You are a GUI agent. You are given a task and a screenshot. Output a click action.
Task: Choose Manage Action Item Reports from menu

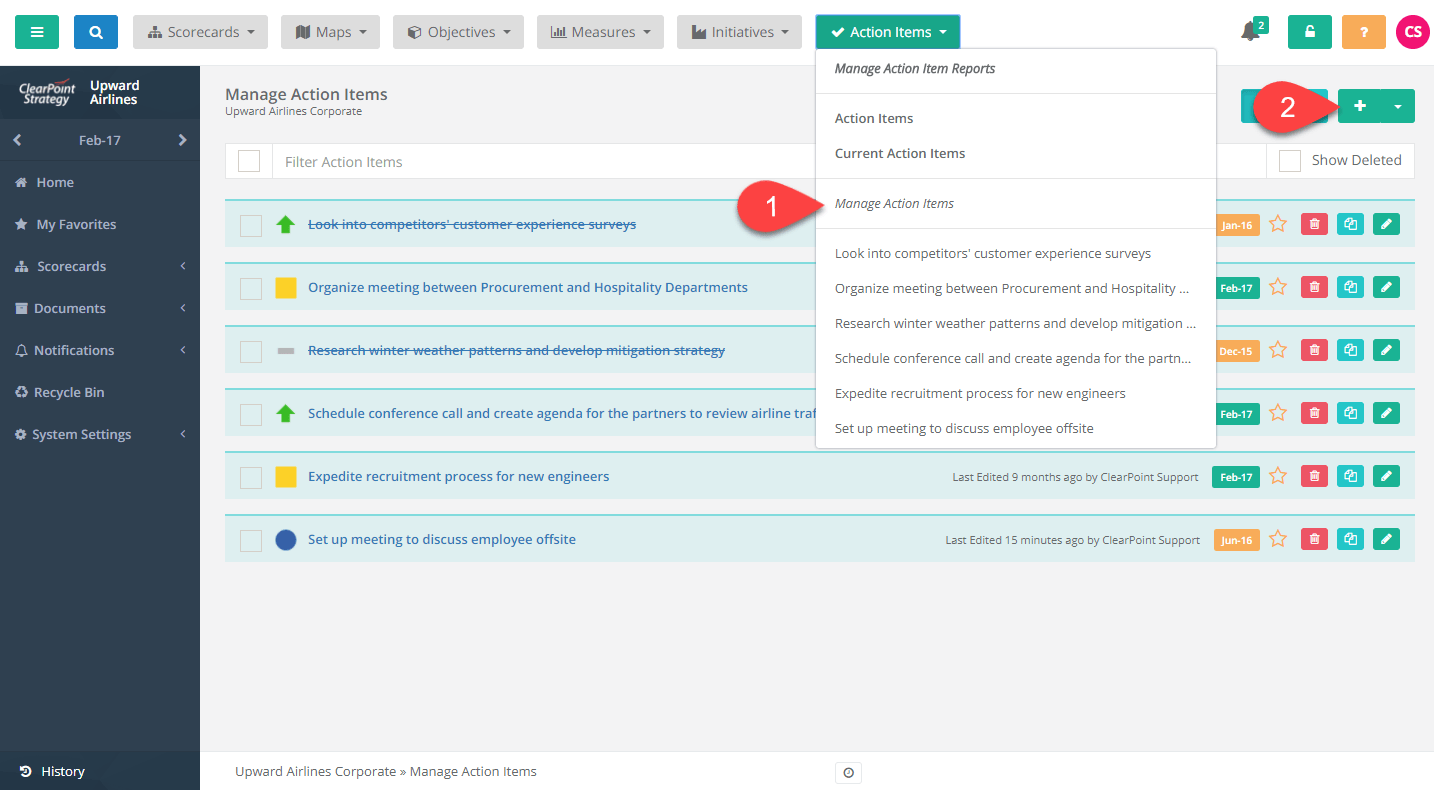(x=915, y=69)
